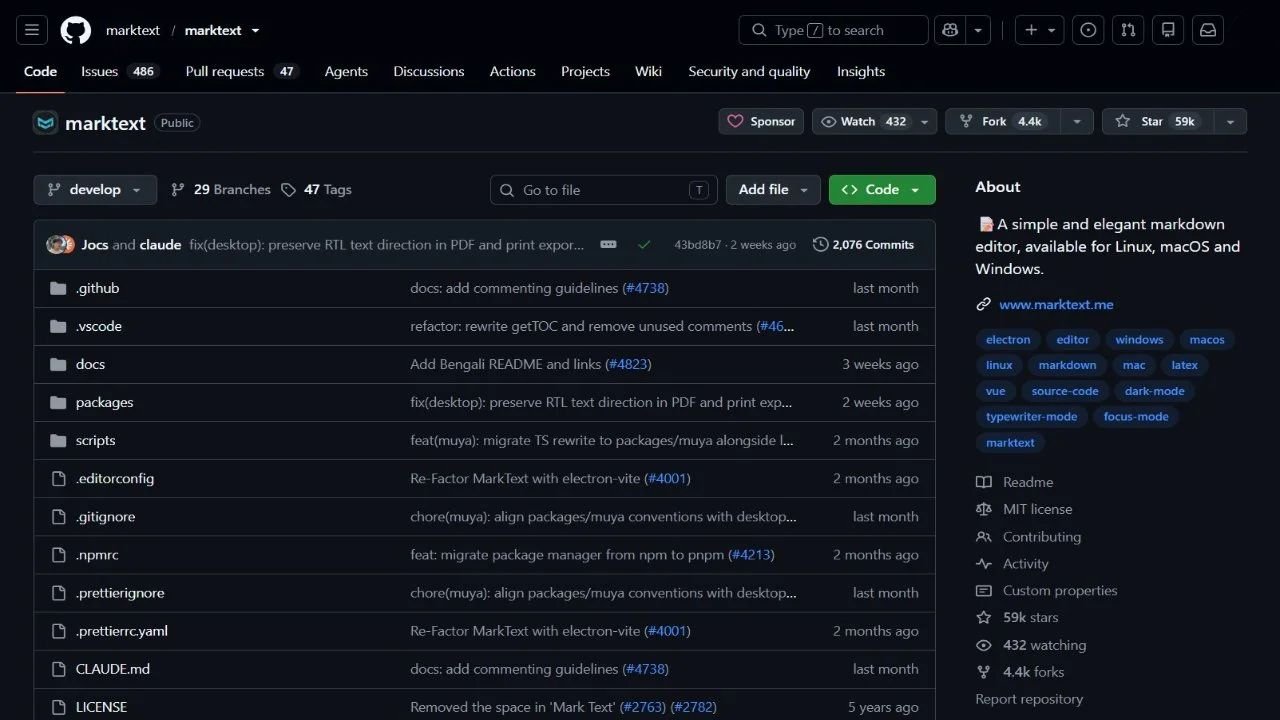Fork the marktext repository
Screen dimensions: 1280x720
[1003, 121]
